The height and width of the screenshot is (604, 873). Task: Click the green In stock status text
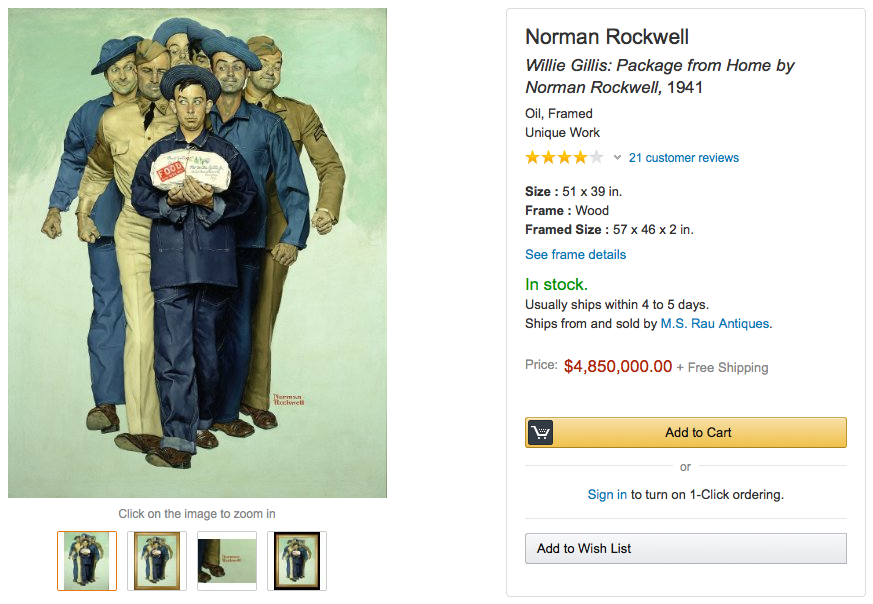pos(556,285)
